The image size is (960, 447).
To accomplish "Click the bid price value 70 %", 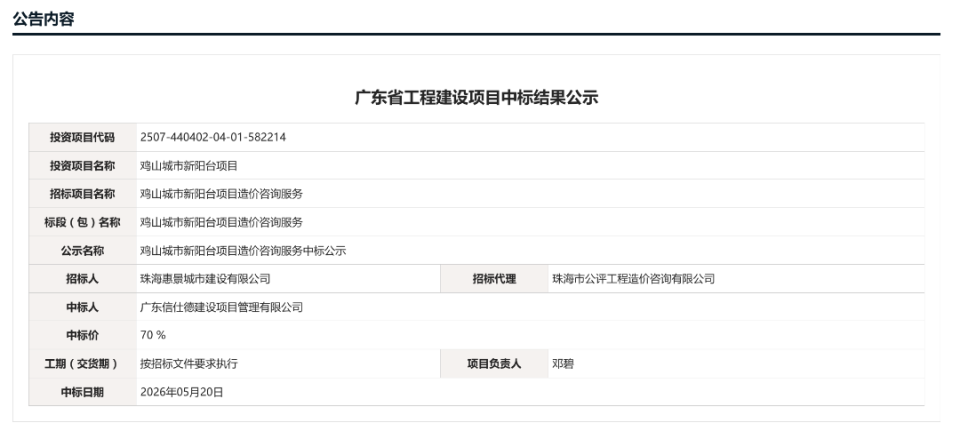I will click(153, 335).
